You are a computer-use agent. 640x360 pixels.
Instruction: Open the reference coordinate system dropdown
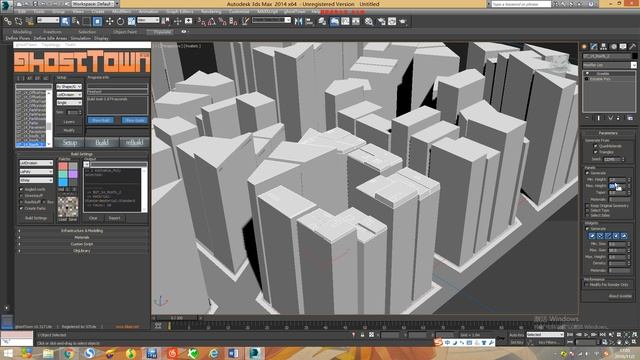point(148,20)
